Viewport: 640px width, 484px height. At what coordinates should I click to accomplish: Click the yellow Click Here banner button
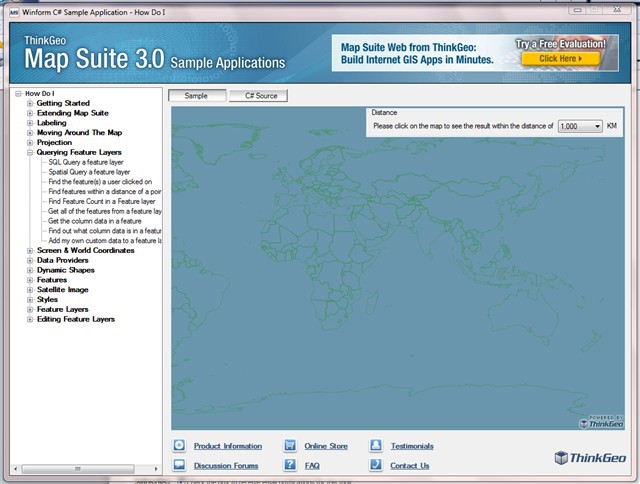pyautogui.click(x=561, y=58)
